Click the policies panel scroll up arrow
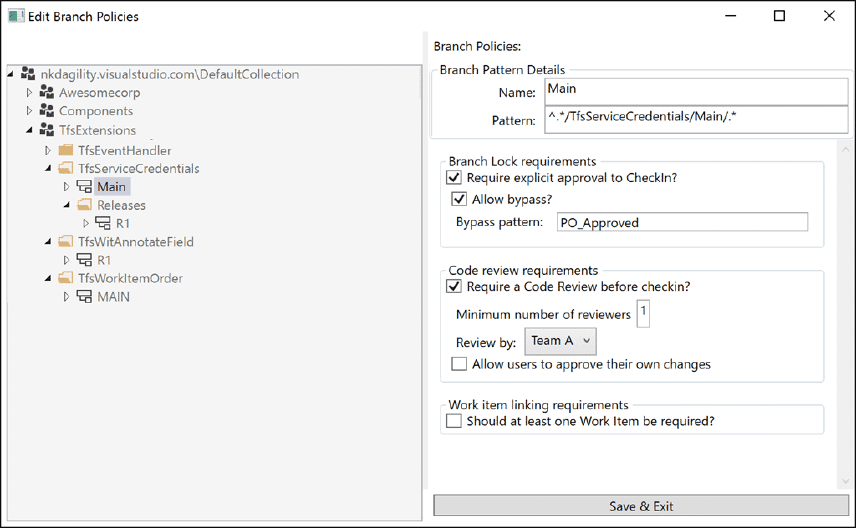The width and height of the screenshot is (856, 528). (x=845, y=149)
